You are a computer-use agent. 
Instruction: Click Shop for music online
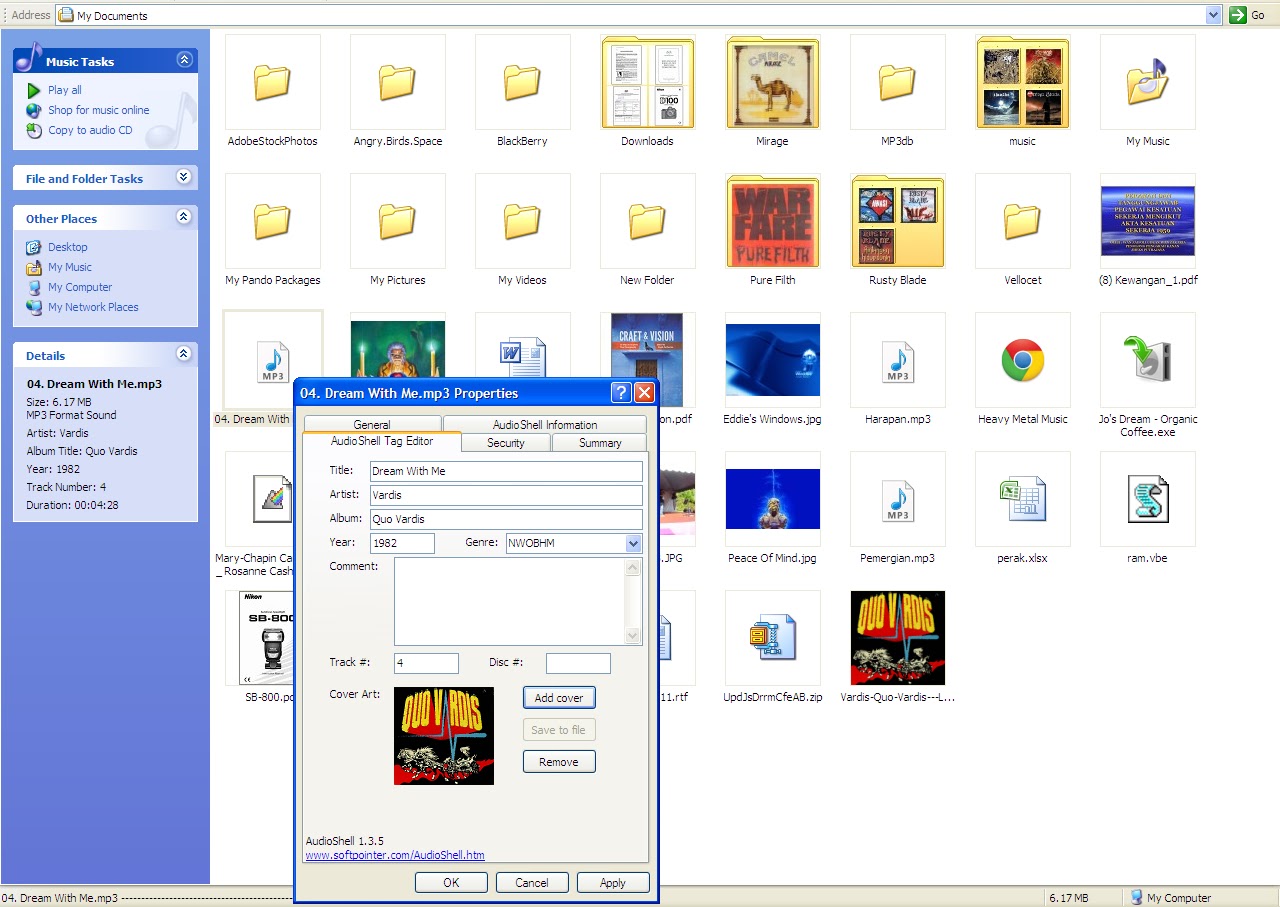coord(99,110)
